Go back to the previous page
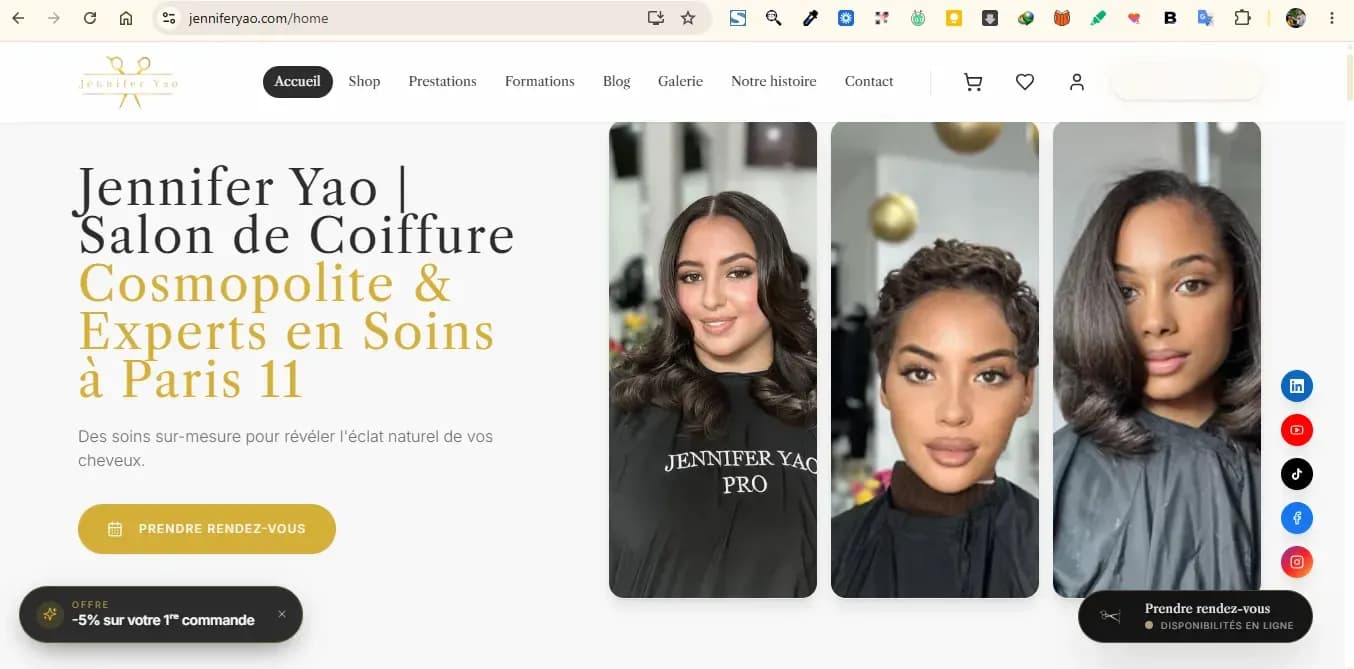The width and height of the screenshot is (1354, 669). click(x=18, y=18)
